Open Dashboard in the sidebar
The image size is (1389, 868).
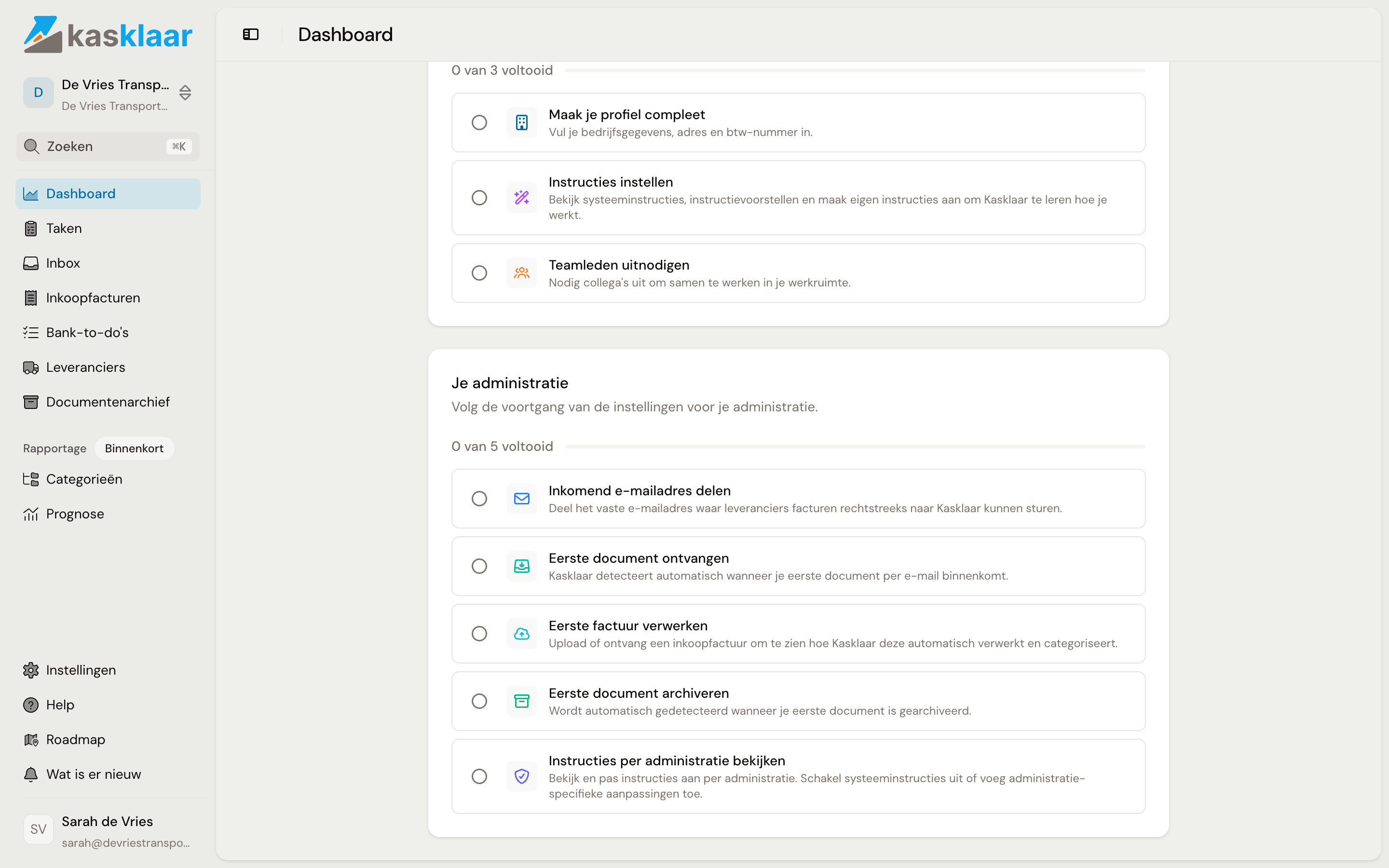pos(108,193)
